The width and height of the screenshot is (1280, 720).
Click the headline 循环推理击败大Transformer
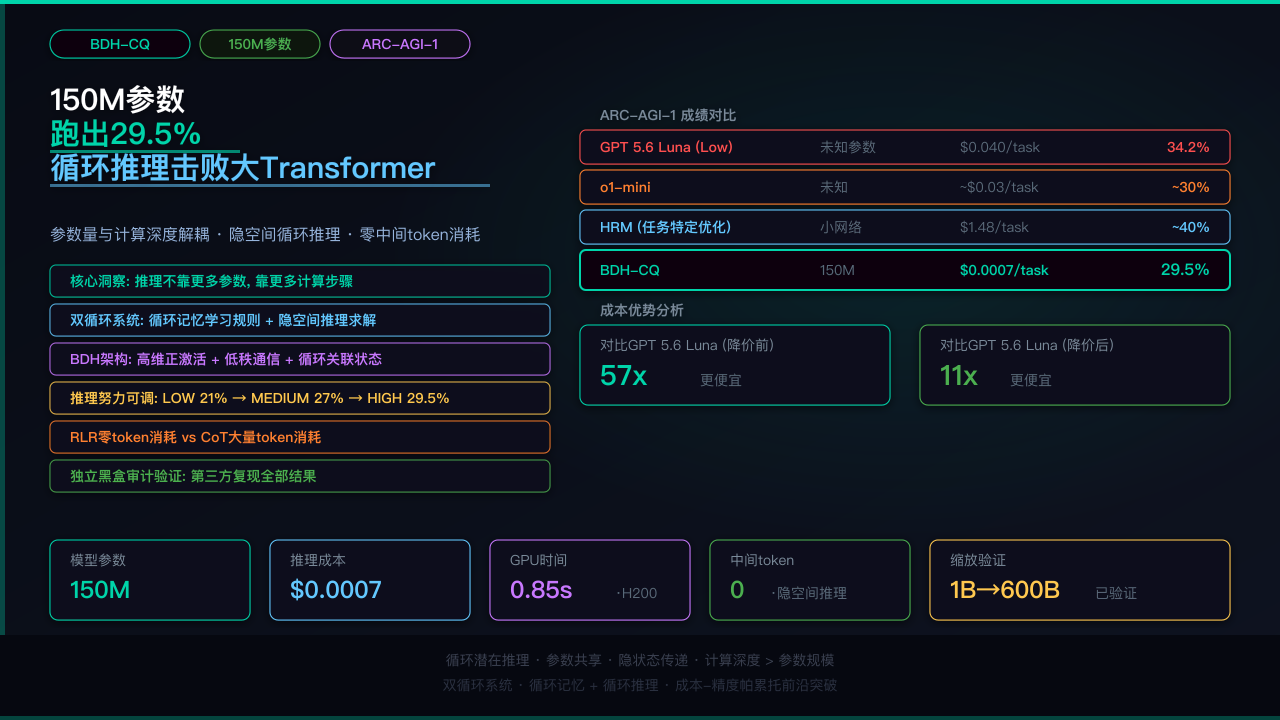point(243,167)
